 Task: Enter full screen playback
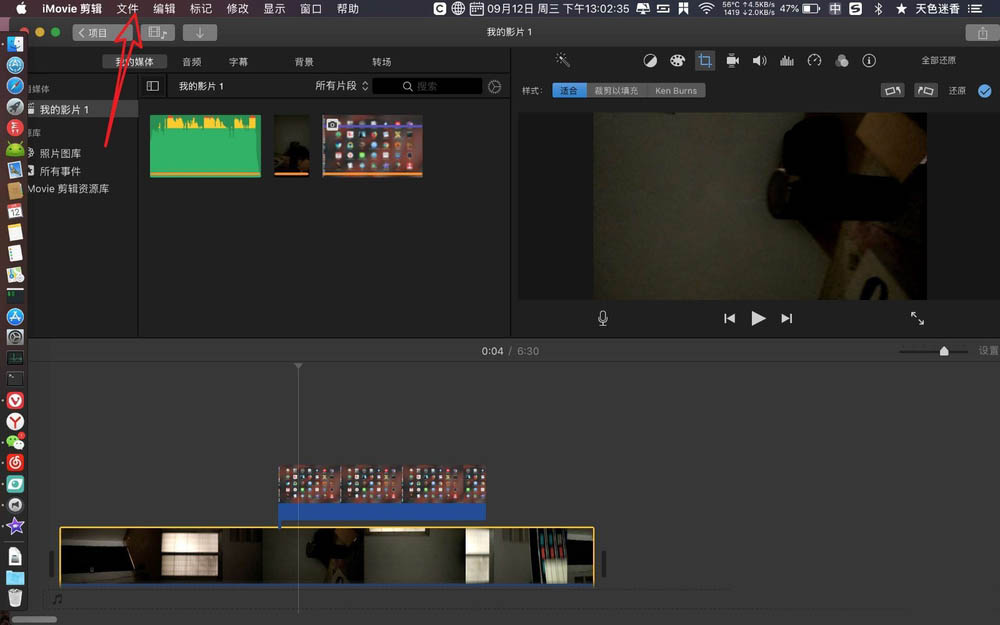click(917, 318)
